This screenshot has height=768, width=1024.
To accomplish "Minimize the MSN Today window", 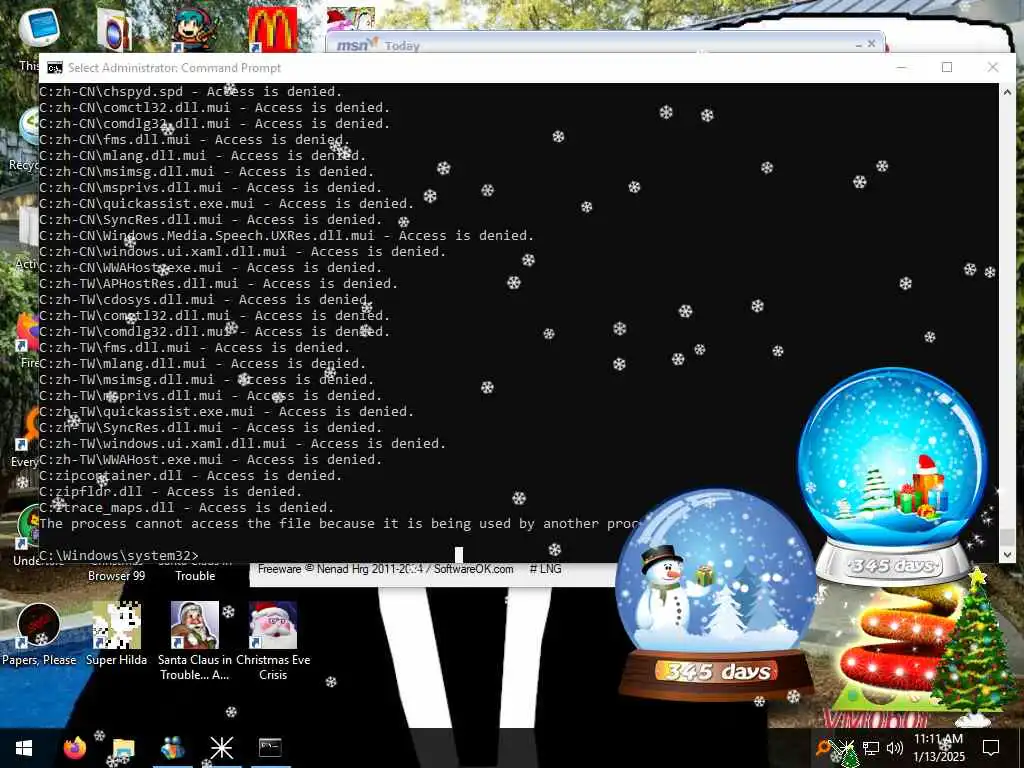I will coord(858,45).
